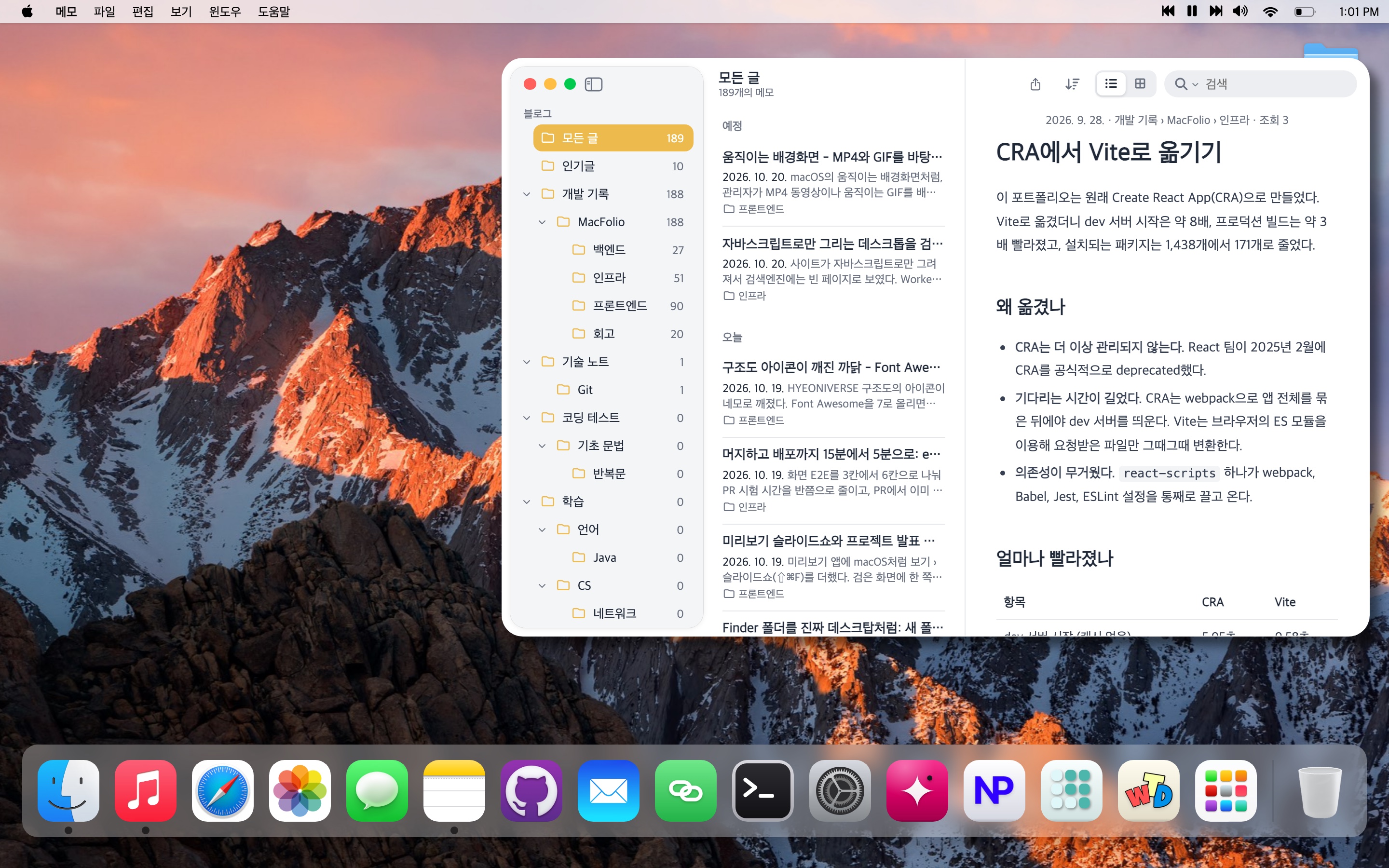Click the previous track control
Screen dimensions: 1389x868
(1168, 12)
